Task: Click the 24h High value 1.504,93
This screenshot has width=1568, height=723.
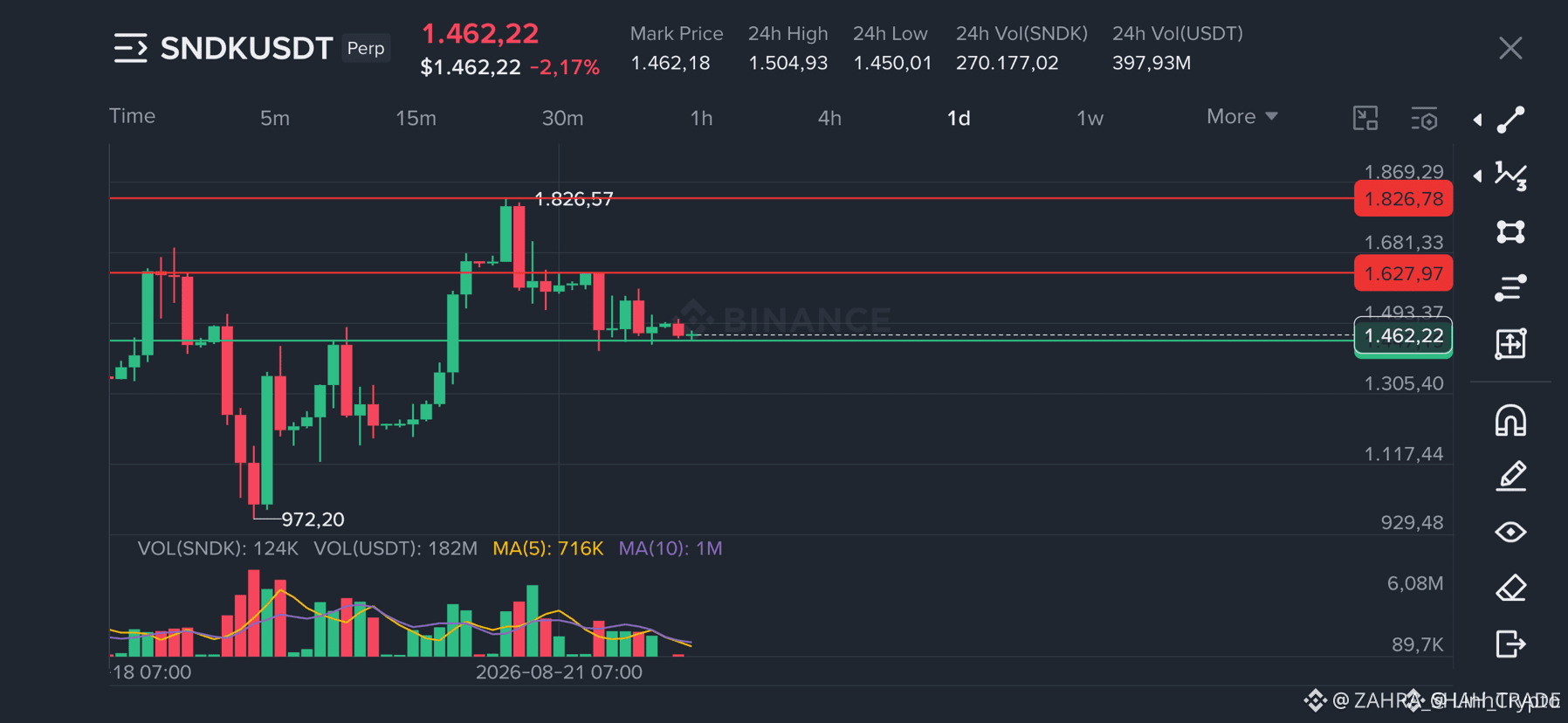Action: 787,63
